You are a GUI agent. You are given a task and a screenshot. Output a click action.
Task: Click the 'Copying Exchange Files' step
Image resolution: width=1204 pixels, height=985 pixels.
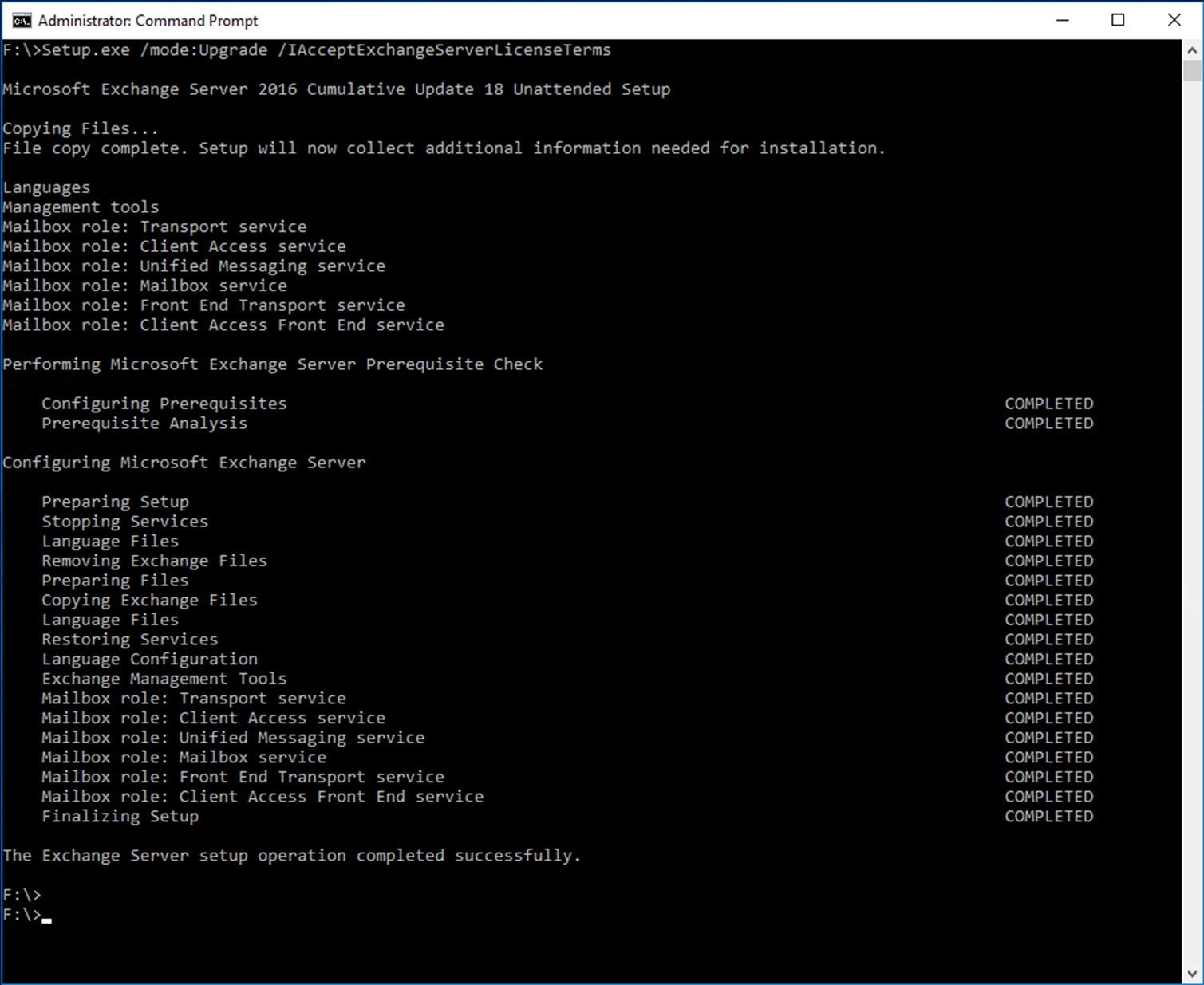(150, 600)
